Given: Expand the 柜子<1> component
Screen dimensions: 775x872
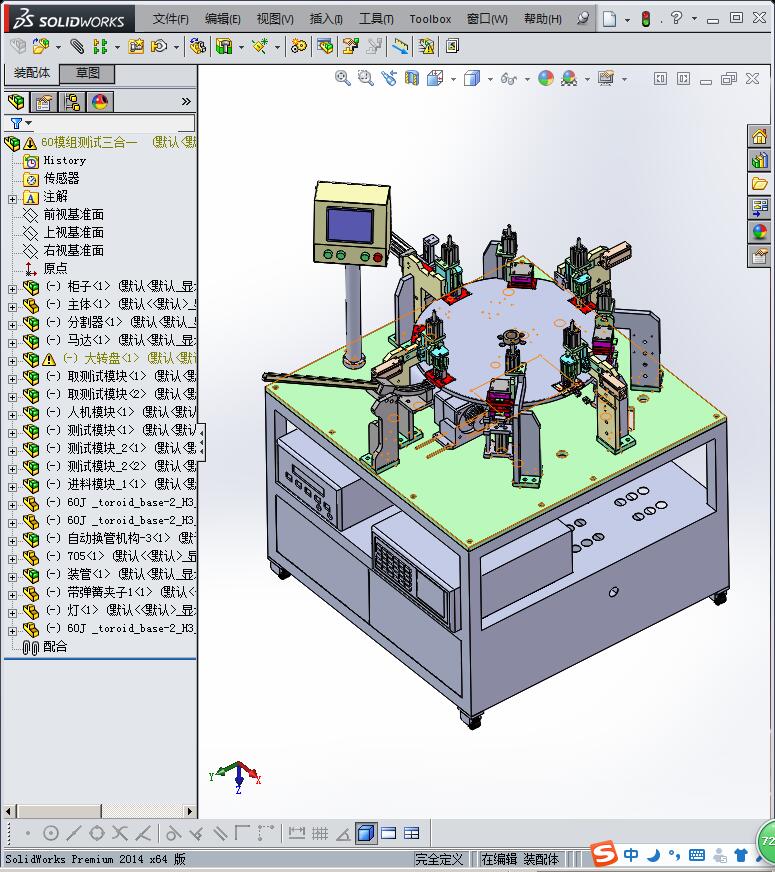Looking at the screenshot, I should (12, 289).
